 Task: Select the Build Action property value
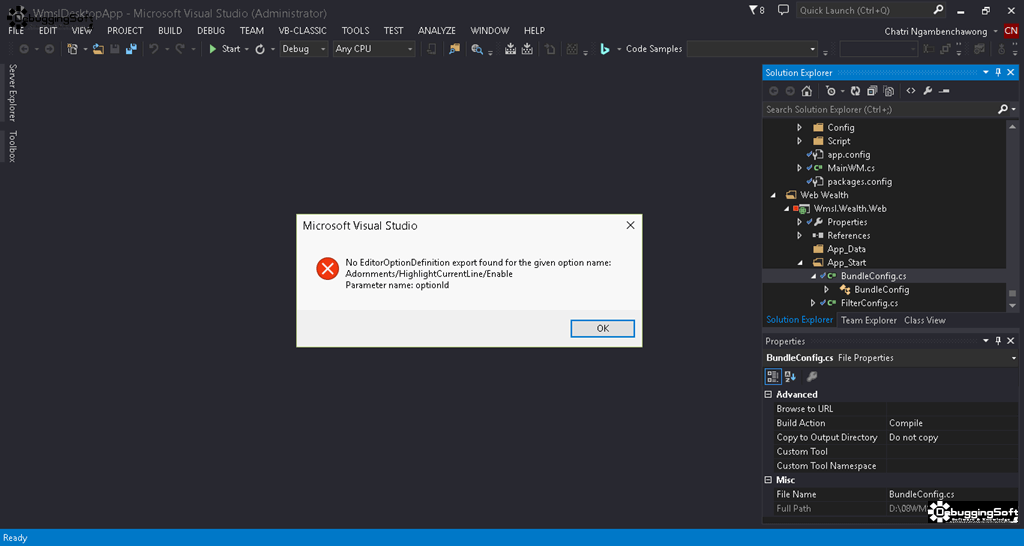(x=950, y=423)
